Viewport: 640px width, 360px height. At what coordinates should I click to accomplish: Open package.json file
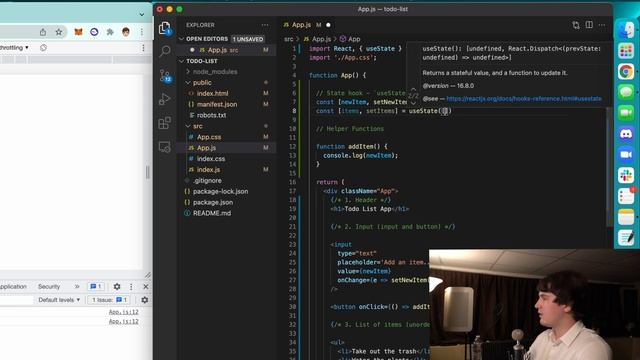click(x=213, y=202)
